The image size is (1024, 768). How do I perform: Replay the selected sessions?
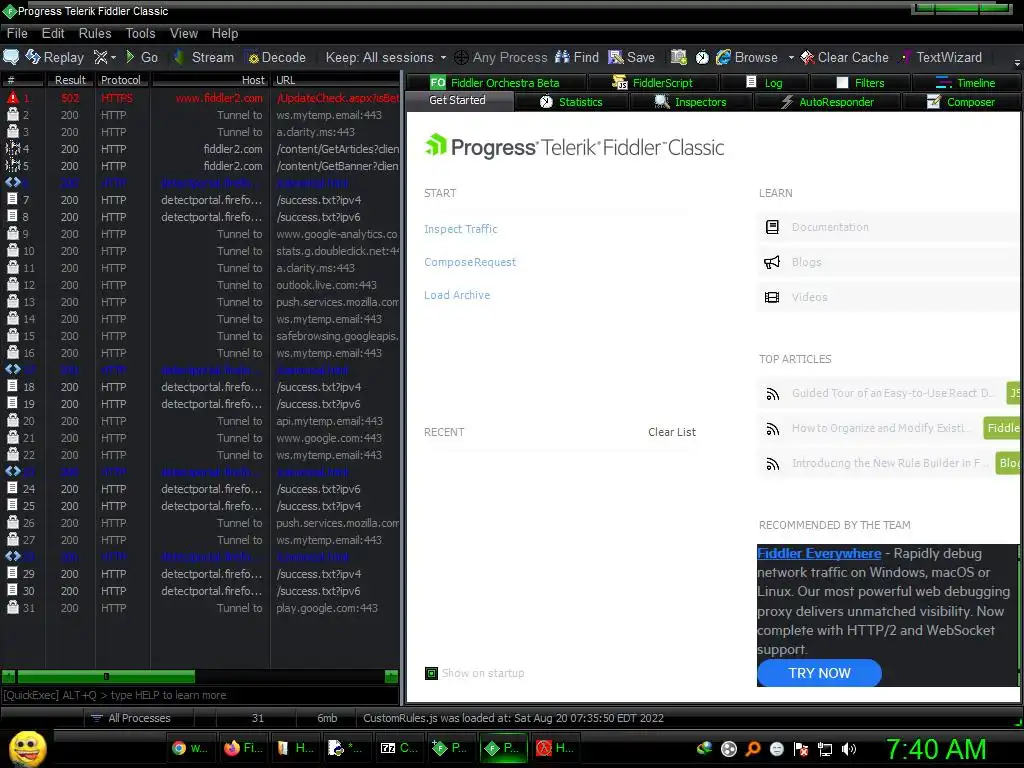(55, 57)
